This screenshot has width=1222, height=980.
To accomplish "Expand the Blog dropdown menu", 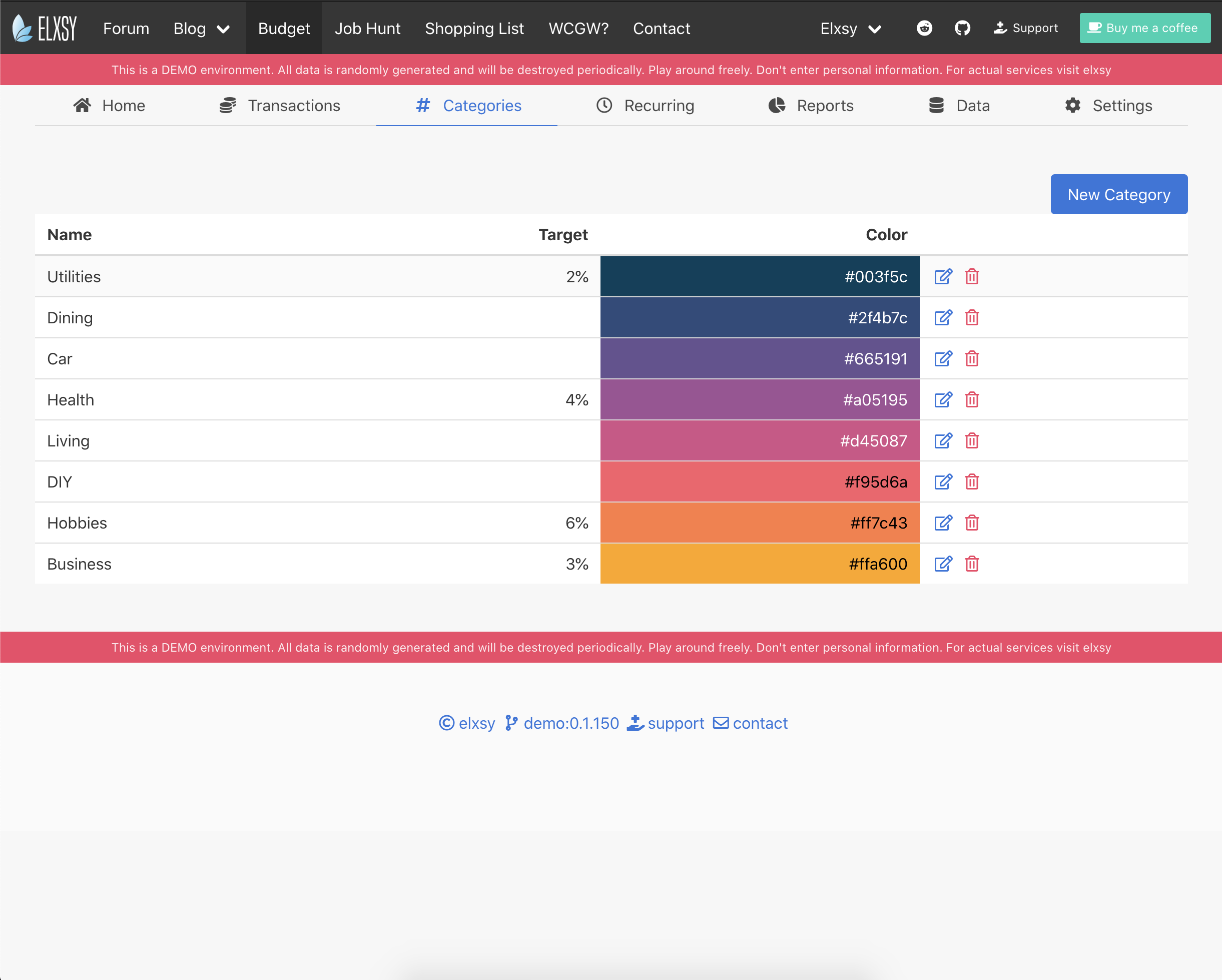I will tap(201, 29).
